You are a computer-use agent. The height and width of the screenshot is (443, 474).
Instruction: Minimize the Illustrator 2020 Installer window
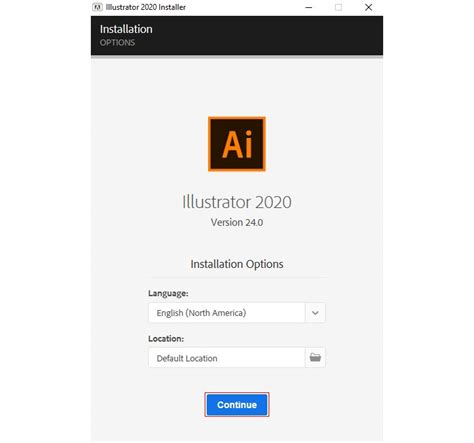click(x=309, y=7)
